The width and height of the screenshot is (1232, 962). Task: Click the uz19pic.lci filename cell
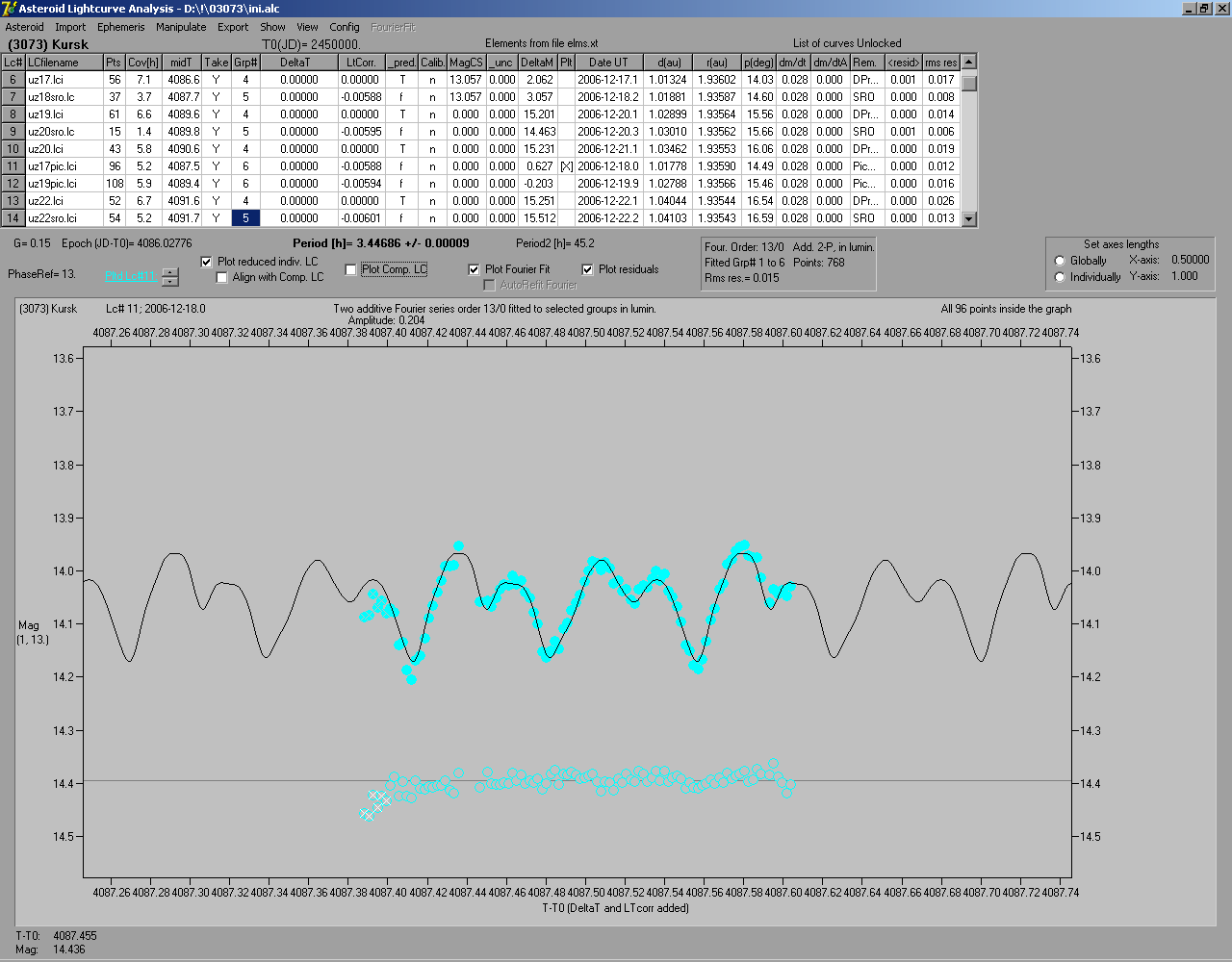[64, 184]
